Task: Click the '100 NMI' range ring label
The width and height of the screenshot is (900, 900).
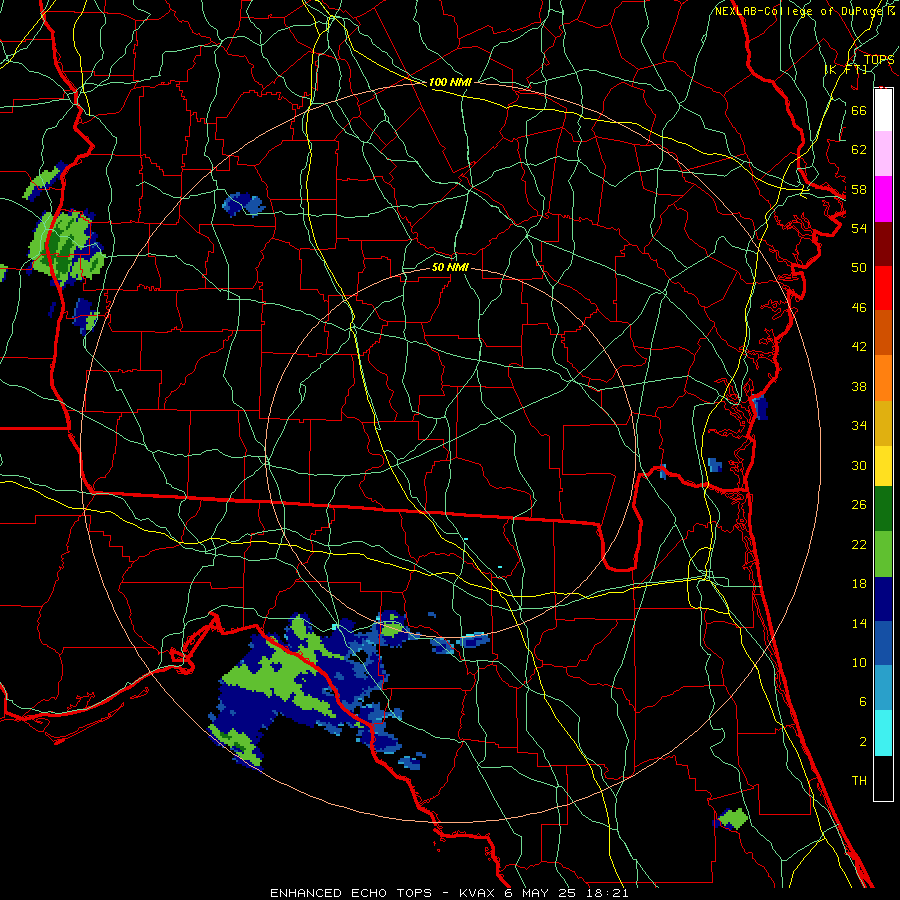Action: (x=450, y=82)
